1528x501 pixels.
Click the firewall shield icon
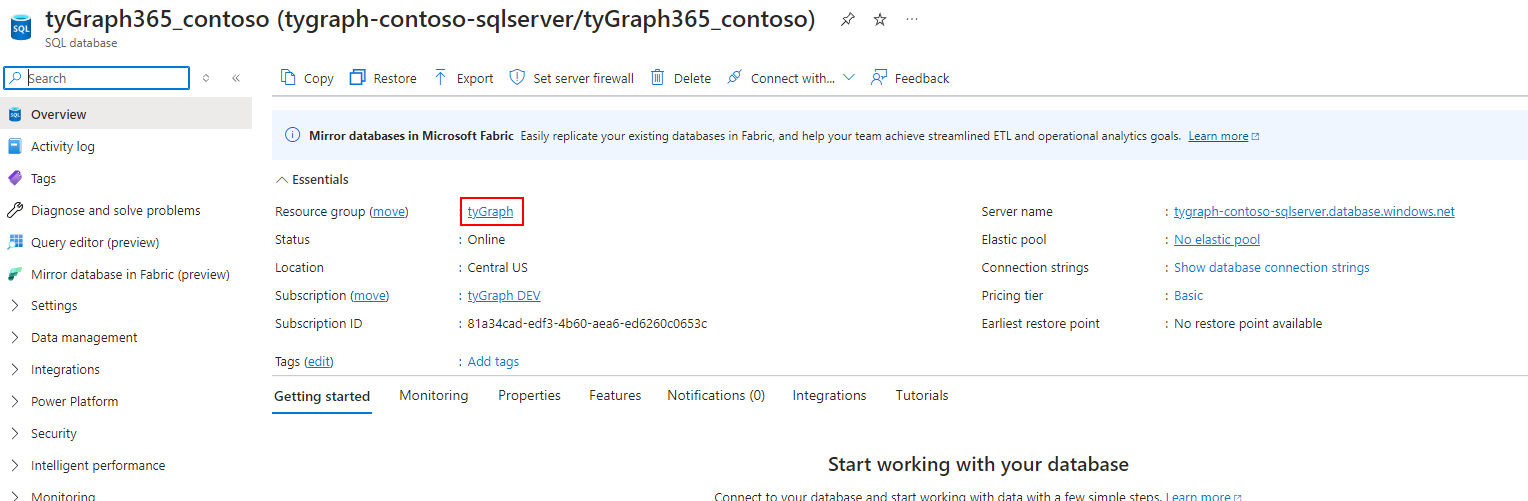517,78
